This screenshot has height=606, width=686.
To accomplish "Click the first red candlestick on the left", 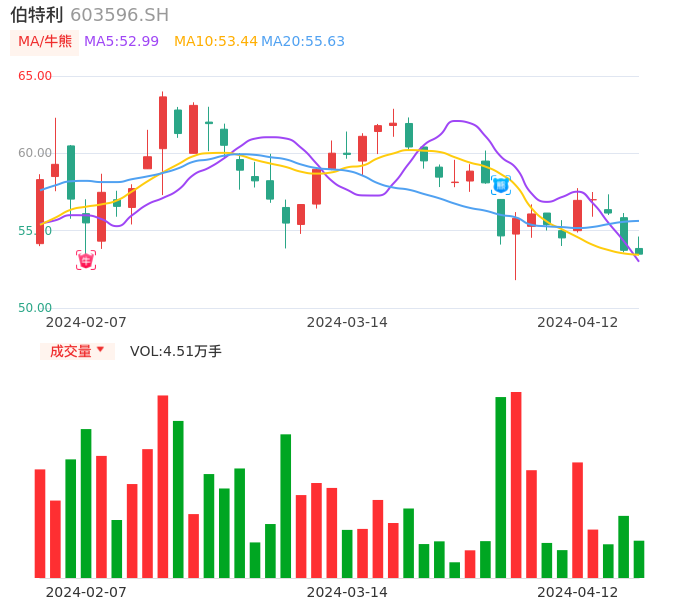I will [x=40, y=211].
